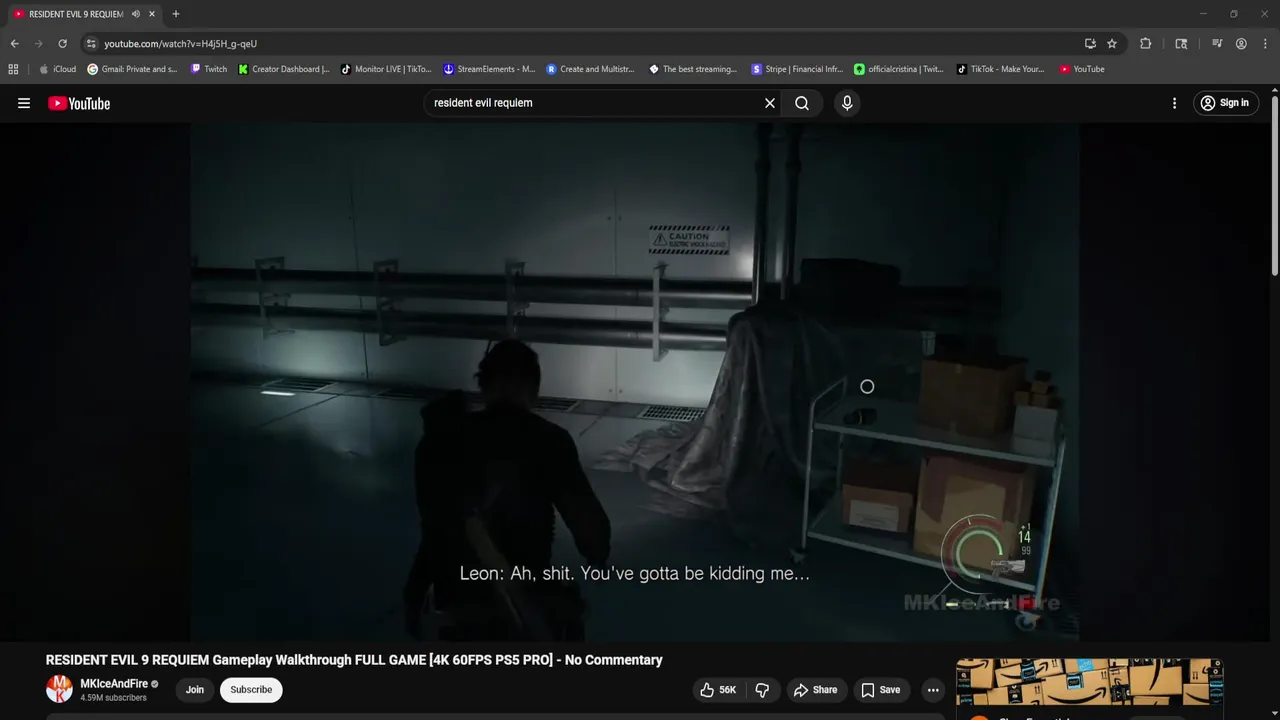Open Chrome profile icon
The image size is (1280, 720).
(x=1241, y=44)
